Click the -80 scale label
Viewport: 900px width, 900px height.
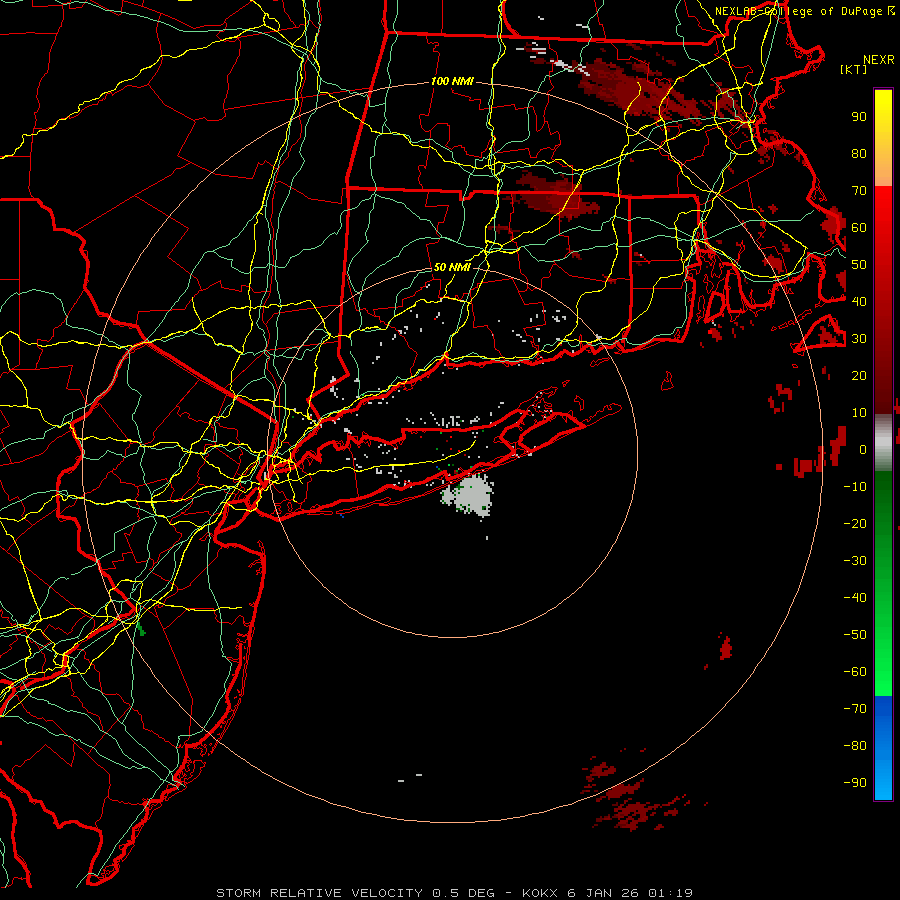pyautogui.click(x=855, y=746)
